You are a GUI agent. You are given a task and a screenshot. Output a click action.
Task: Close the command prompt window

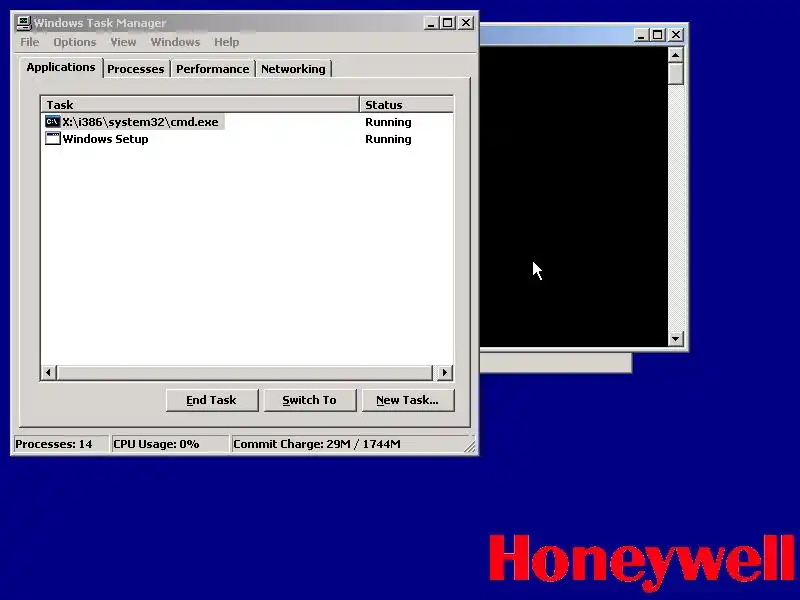[x=676, y=35]
